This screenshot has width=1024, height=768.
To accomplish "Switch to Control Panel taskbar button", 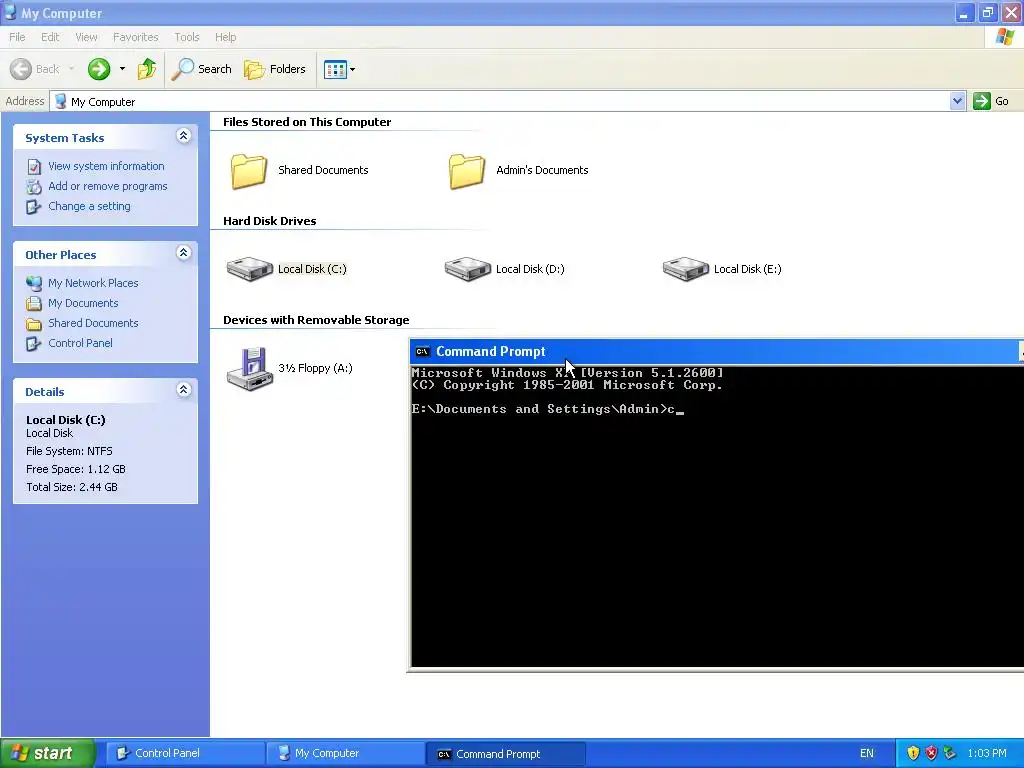I will [x=185, y=753].
